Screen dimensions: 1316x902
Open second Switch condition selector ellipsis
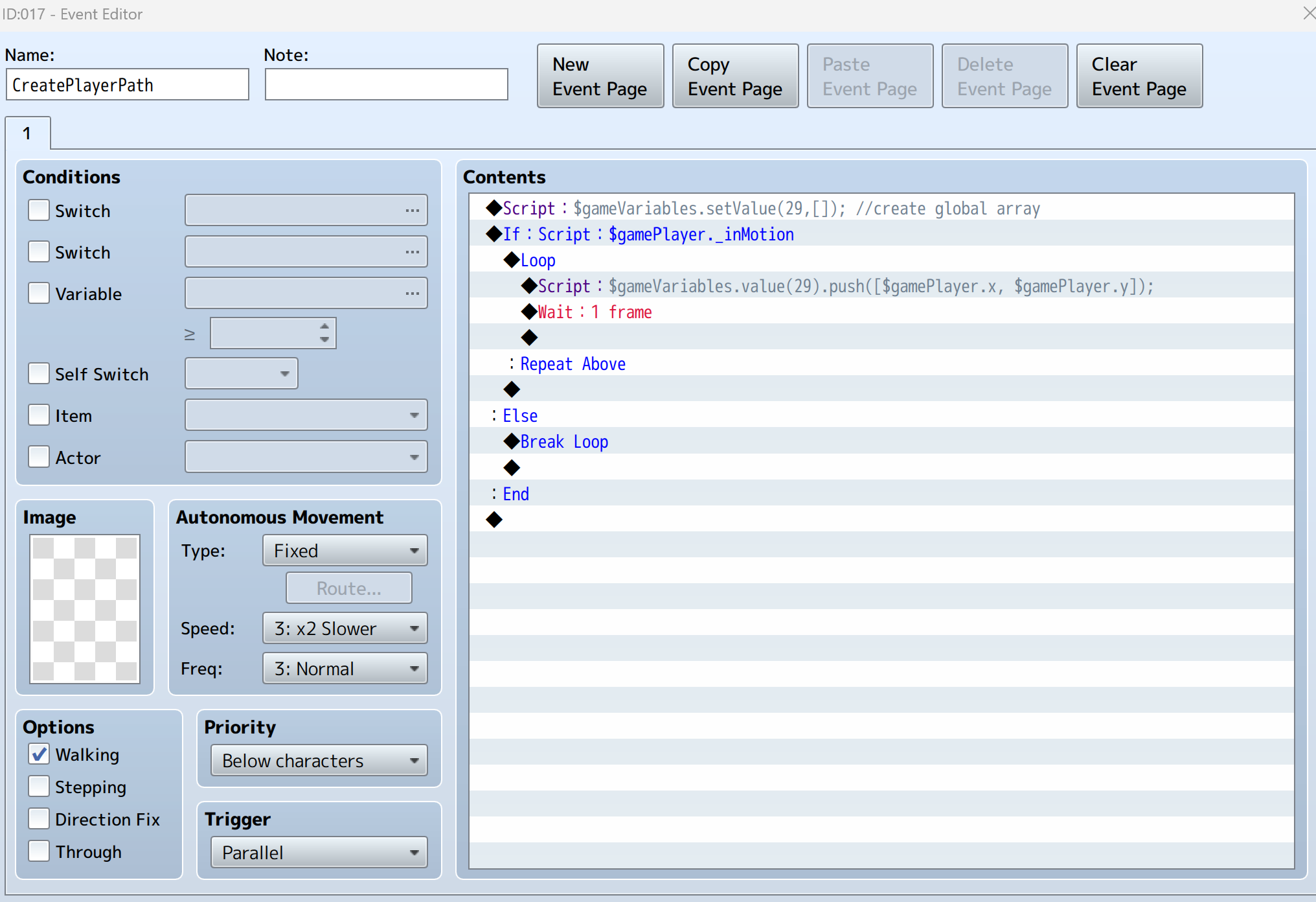[412, 252]
